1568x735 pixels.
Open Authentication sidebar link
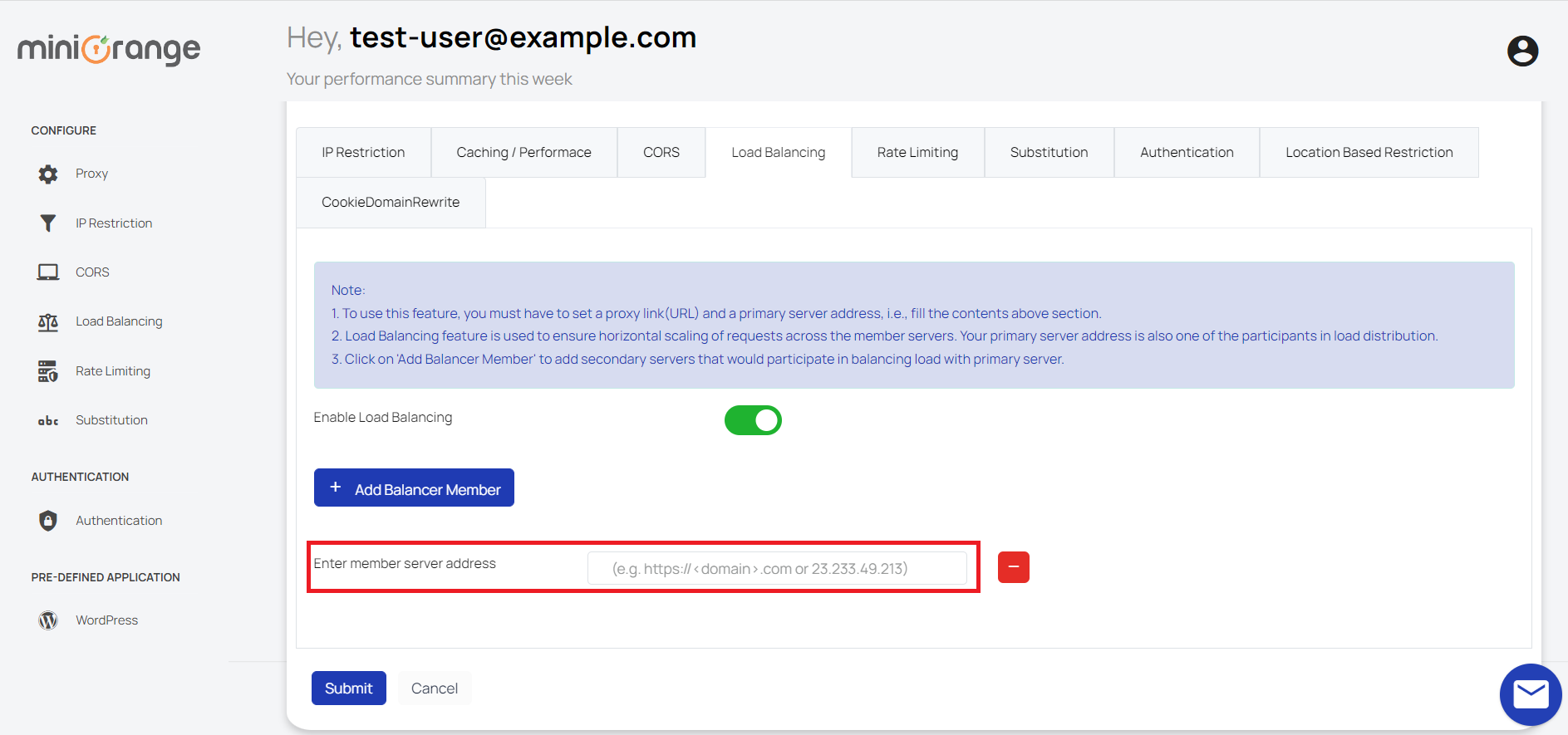coord(119,521)
